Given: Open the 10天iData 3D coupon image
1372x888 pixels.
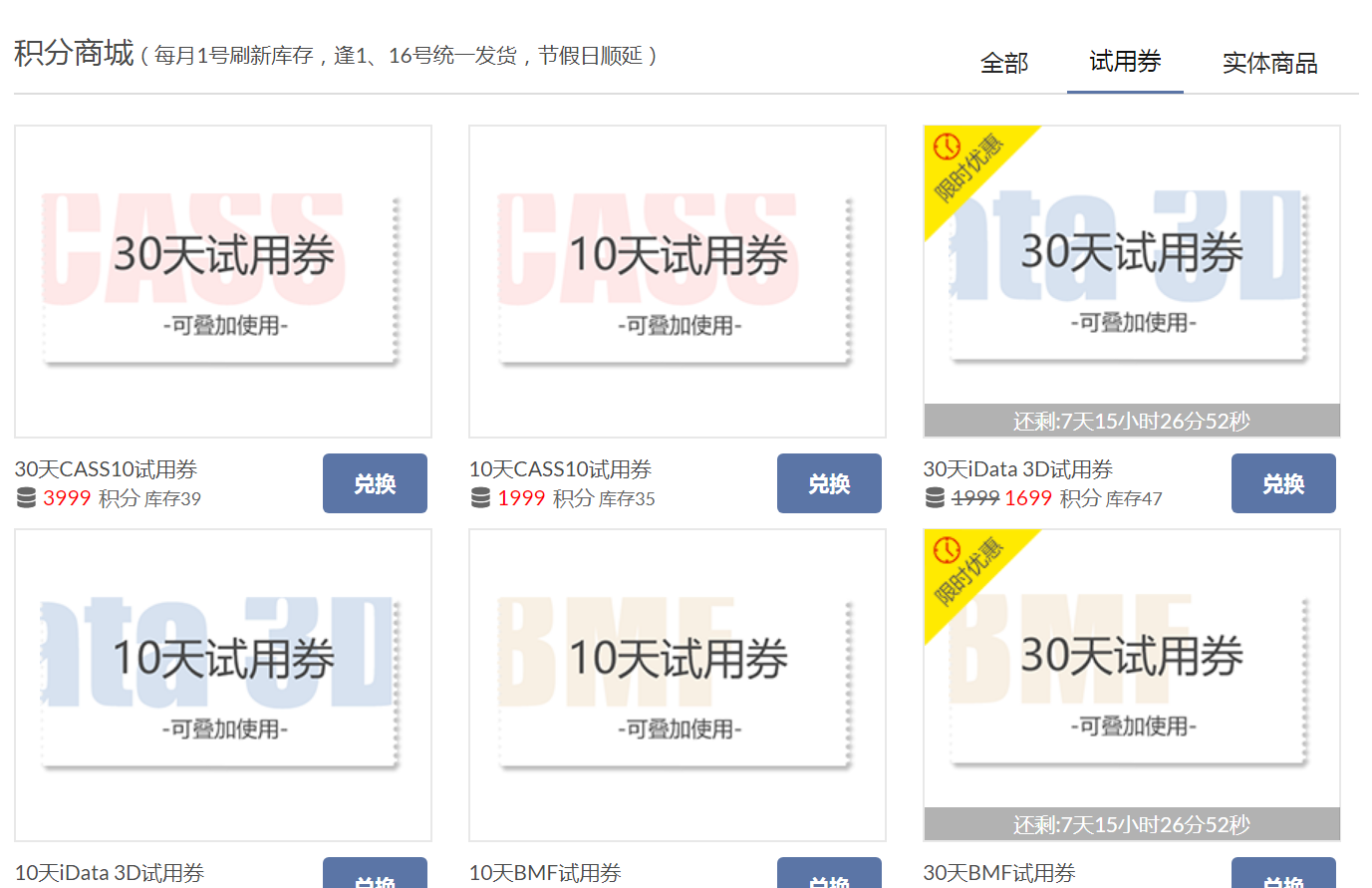Looking at the screenshot, I should tap(223, 685).
